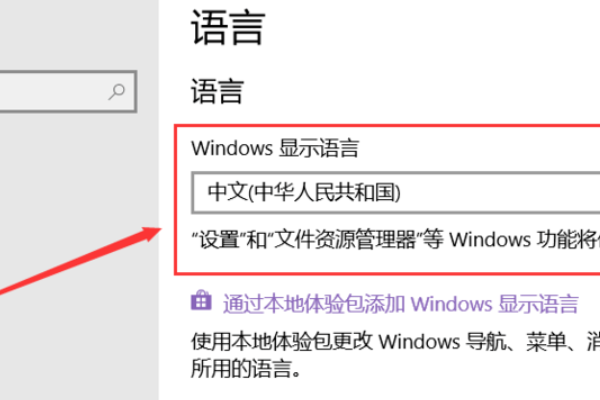Click empty gray sidebar below the search box

(77, 172)
